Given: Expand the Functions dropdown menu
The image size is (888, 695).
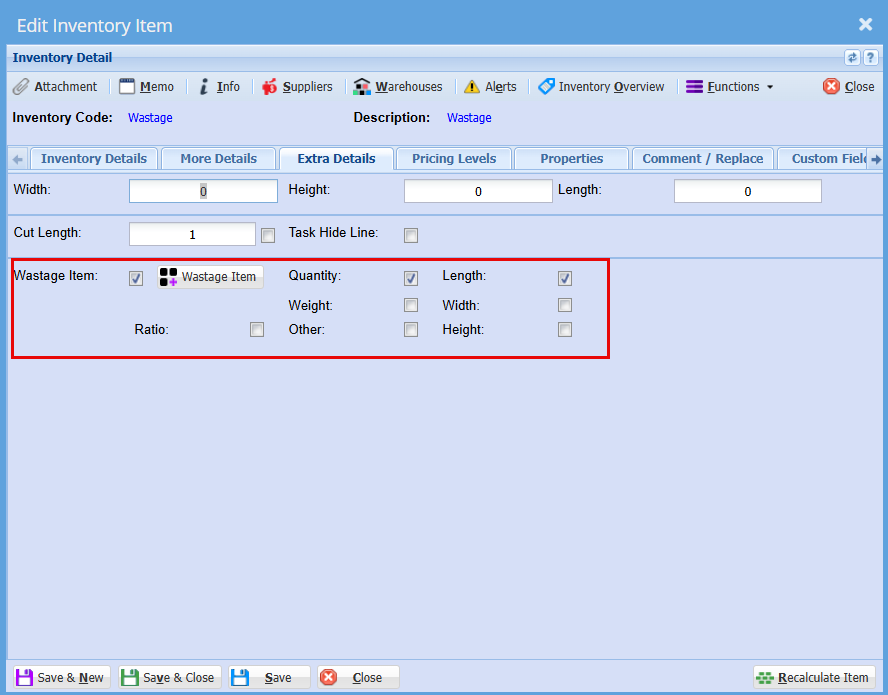Looking at the screenshot, I should (x=730, y=87).
